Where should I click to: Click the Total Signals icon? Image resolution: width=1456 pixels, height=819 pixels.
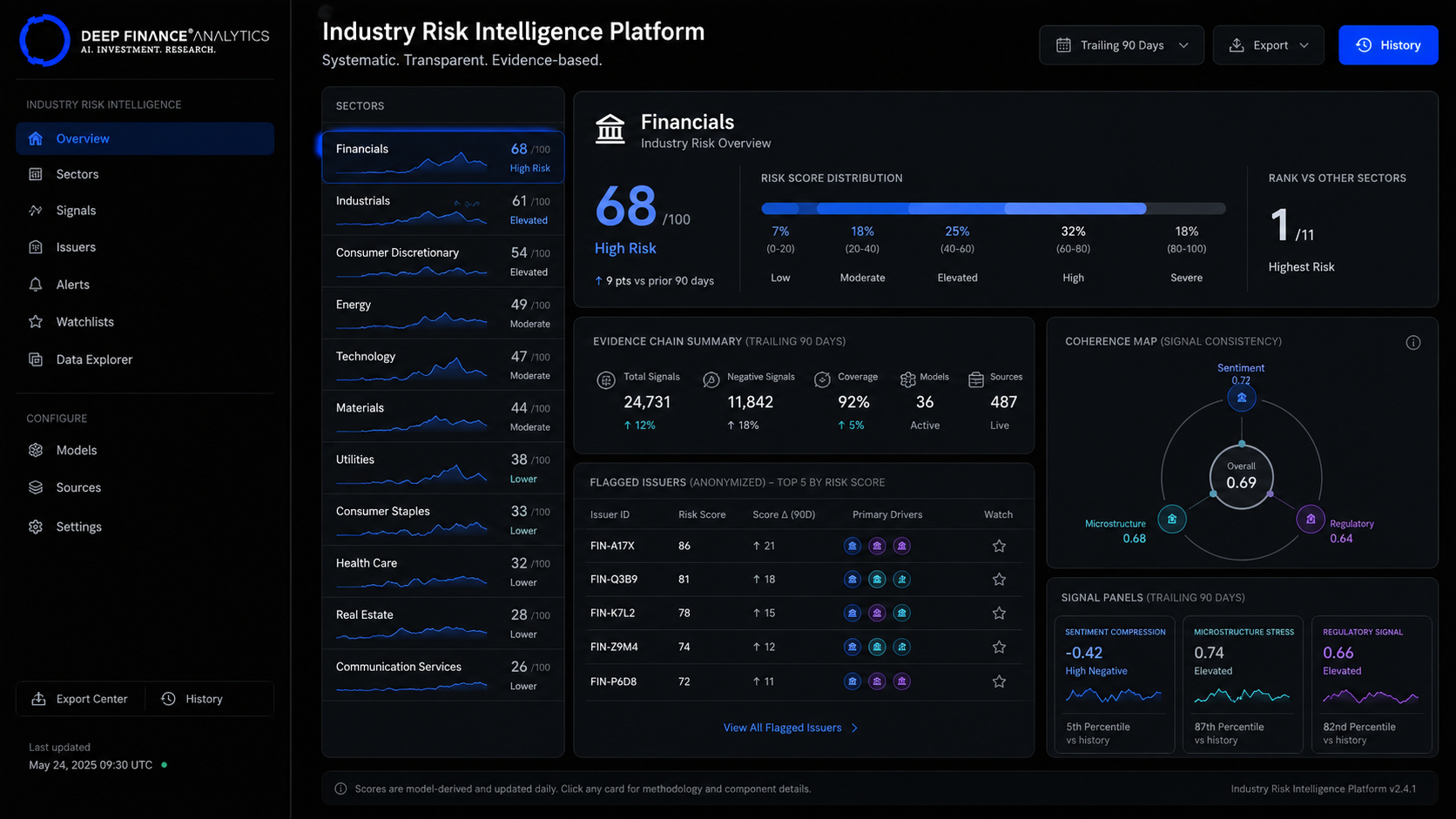(606, 380)
